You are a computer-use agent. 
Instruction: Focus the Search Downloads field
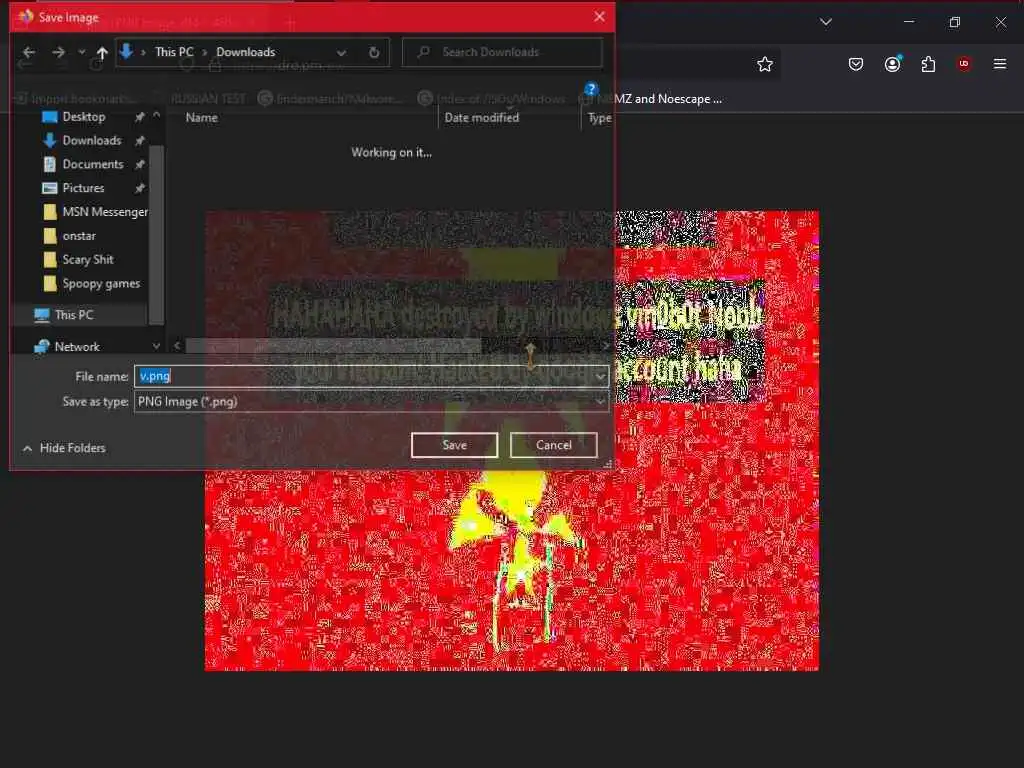(502, 52)
